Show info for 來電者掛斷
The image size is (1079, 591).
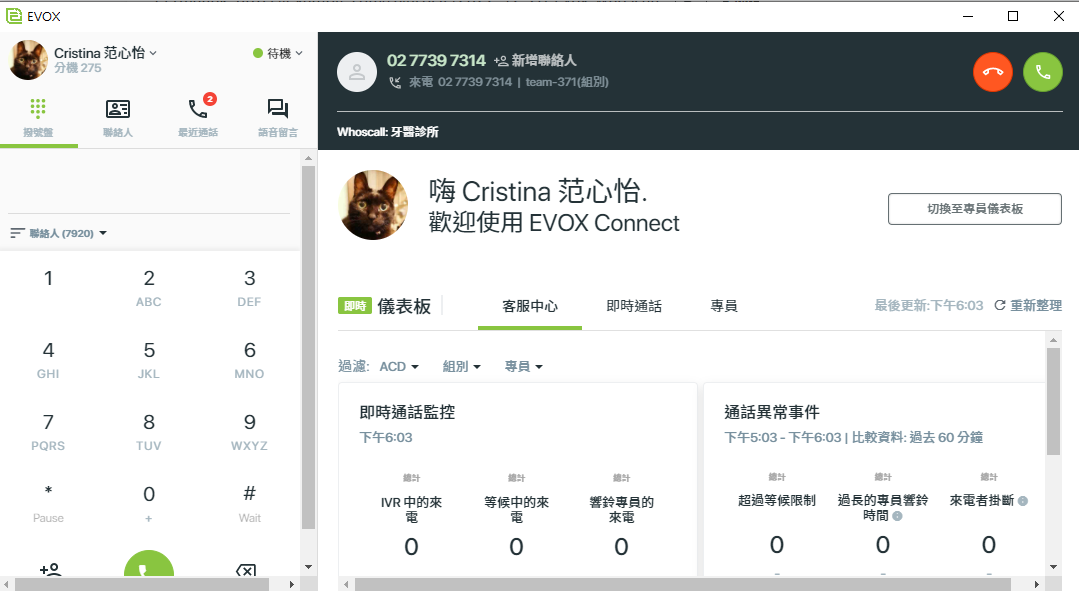pos(1023,501)
